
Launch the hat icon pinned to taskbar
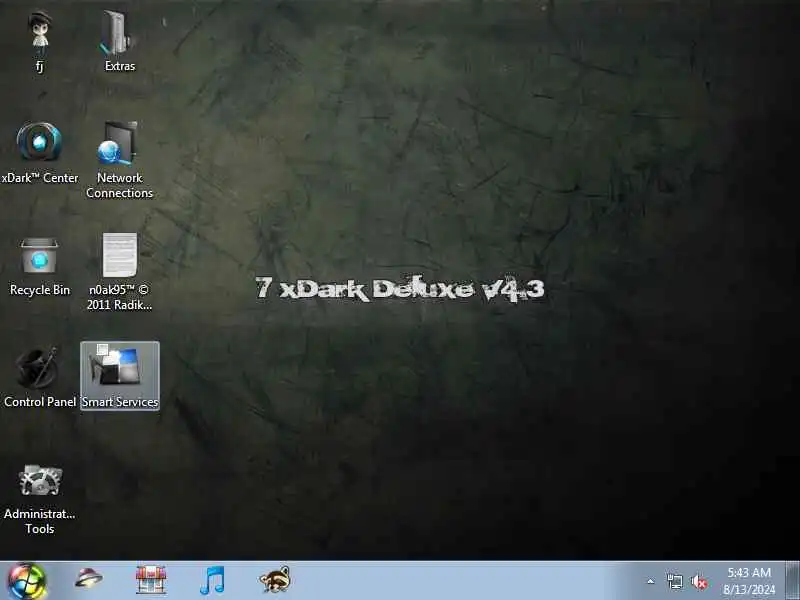tap(88, 579)
